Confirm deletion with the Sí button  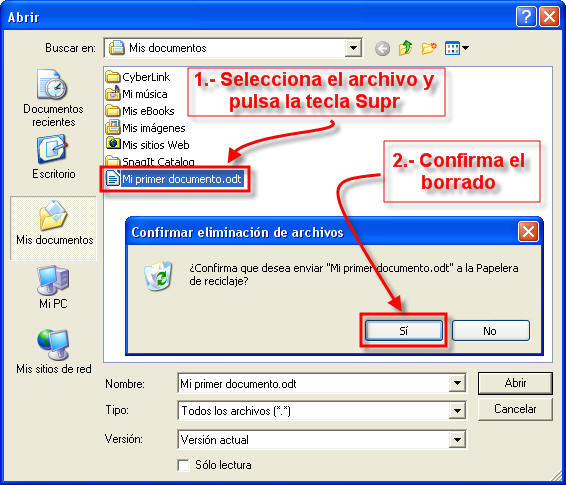(404, 331)
